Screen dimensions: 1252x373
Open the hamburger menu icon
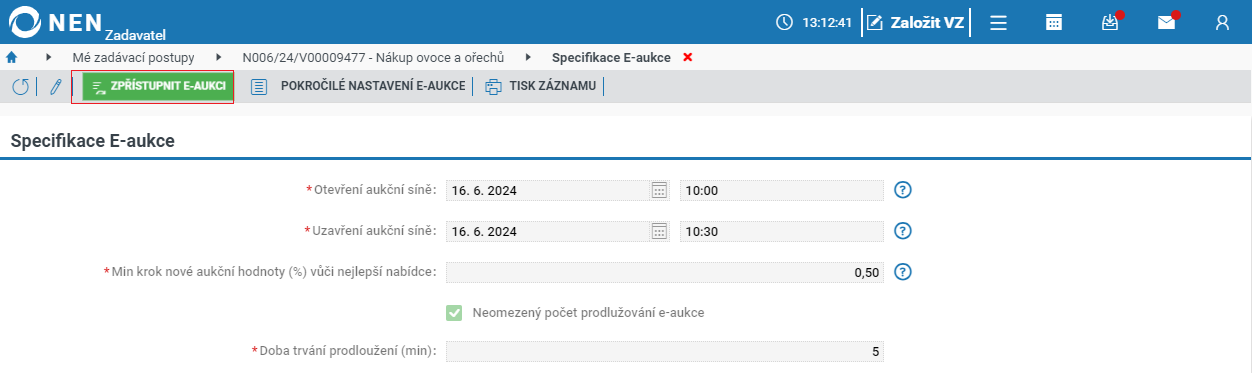pyautogui.click(x=998, y=22)
